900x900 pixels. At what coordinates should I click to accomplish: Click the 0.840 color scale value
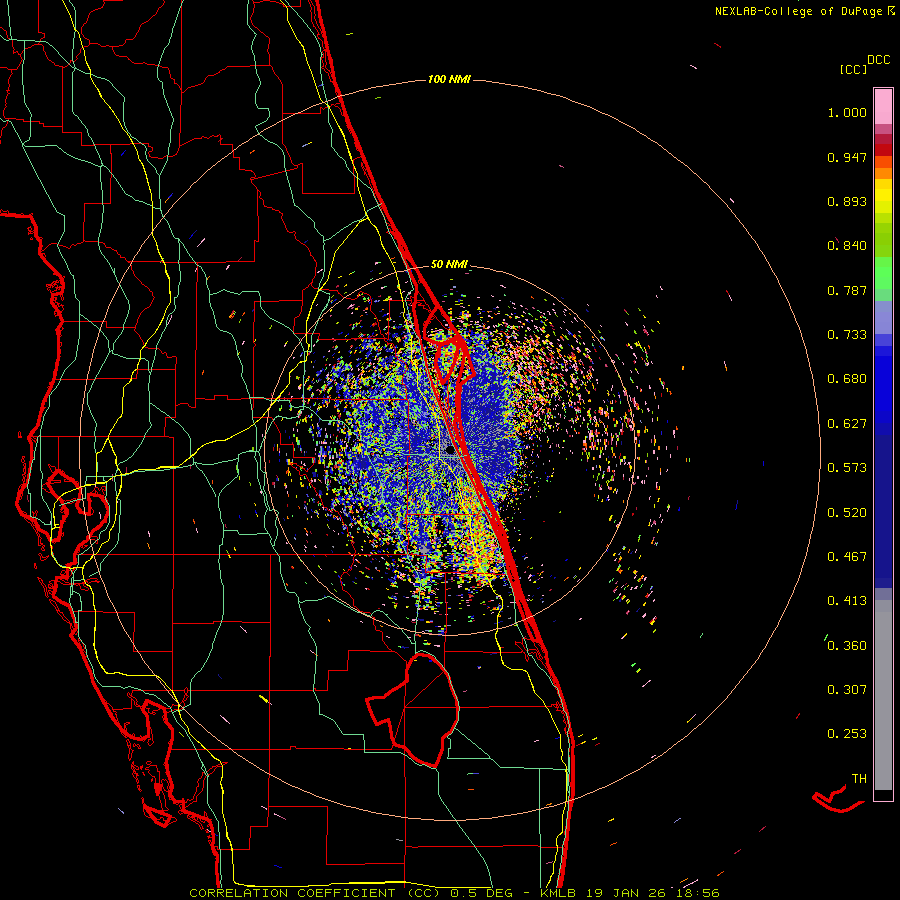[847, 246]
